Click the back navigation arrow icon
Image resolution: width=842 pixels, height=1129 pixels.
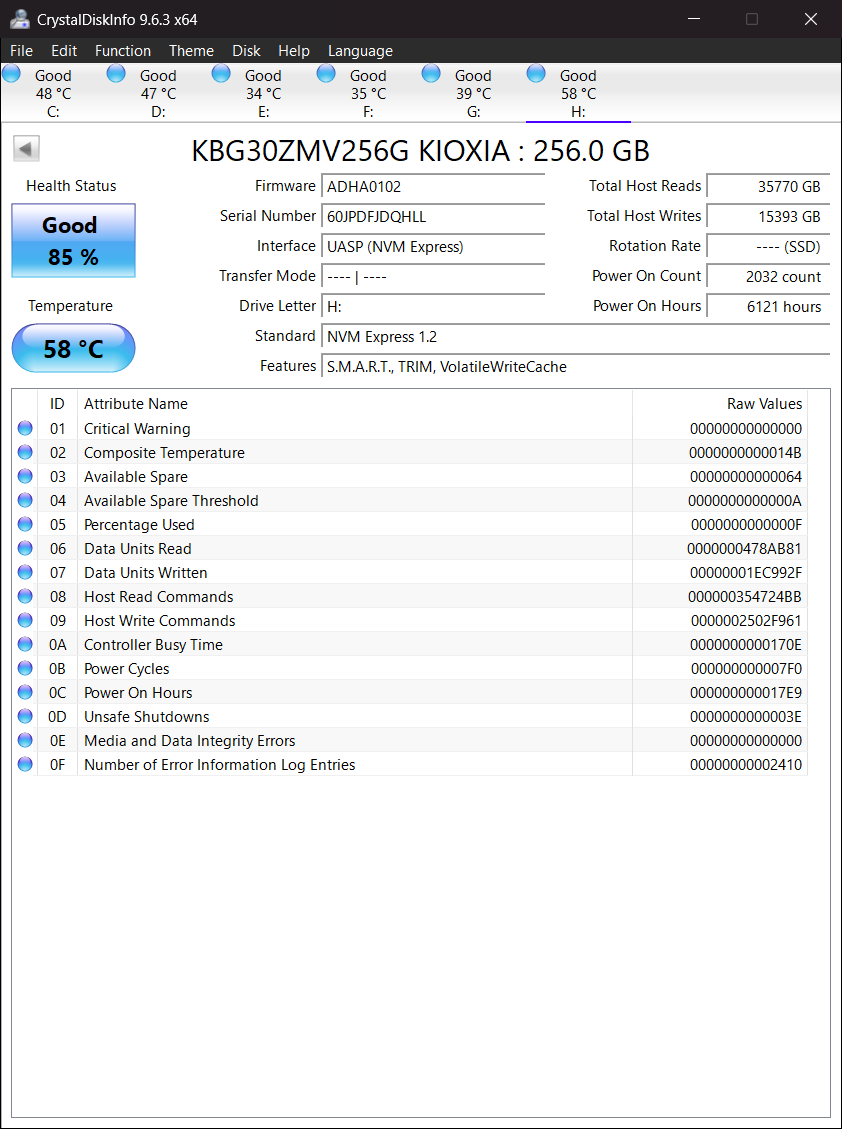(26, 148)
